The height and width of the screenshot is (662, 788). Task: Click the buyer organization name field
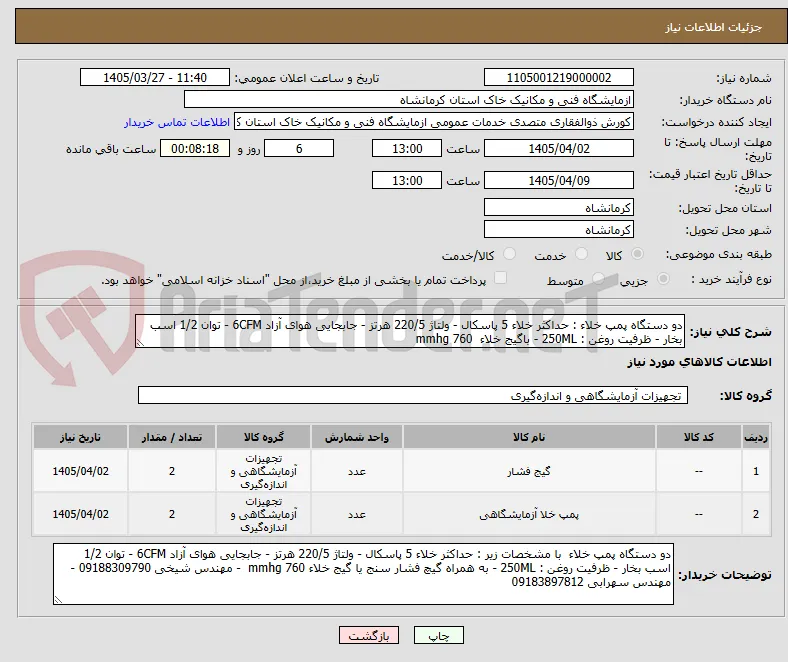click(x=409, y=100)
